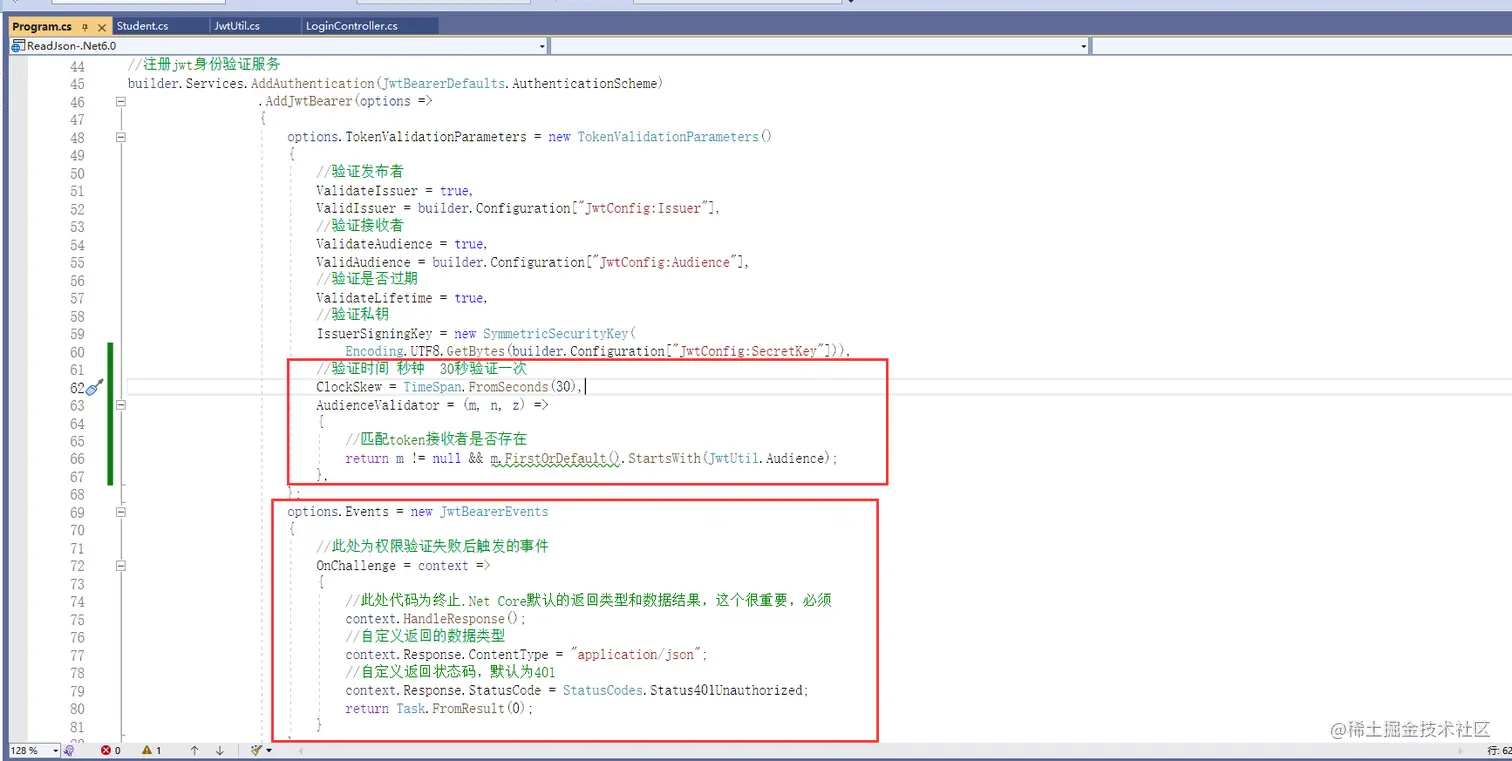Click the underlined m.FirstOrDefault call
Viewport: 1512px width, 761px height.
556,459
